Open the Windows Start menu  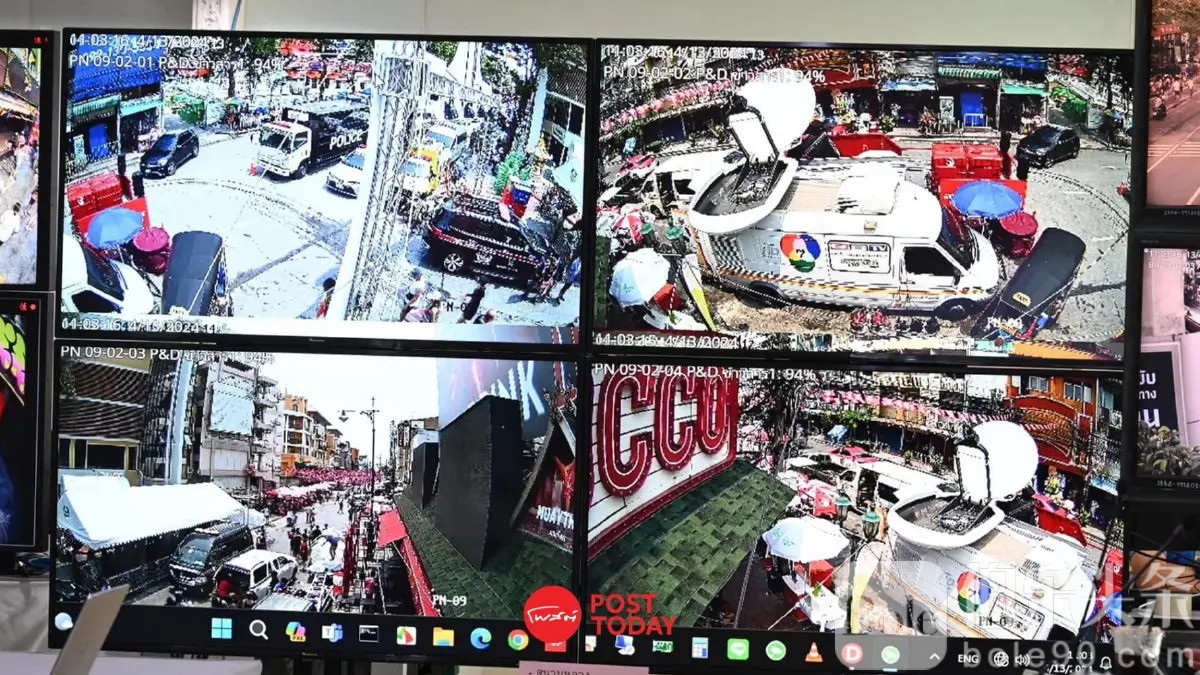(x=221, y=628)
